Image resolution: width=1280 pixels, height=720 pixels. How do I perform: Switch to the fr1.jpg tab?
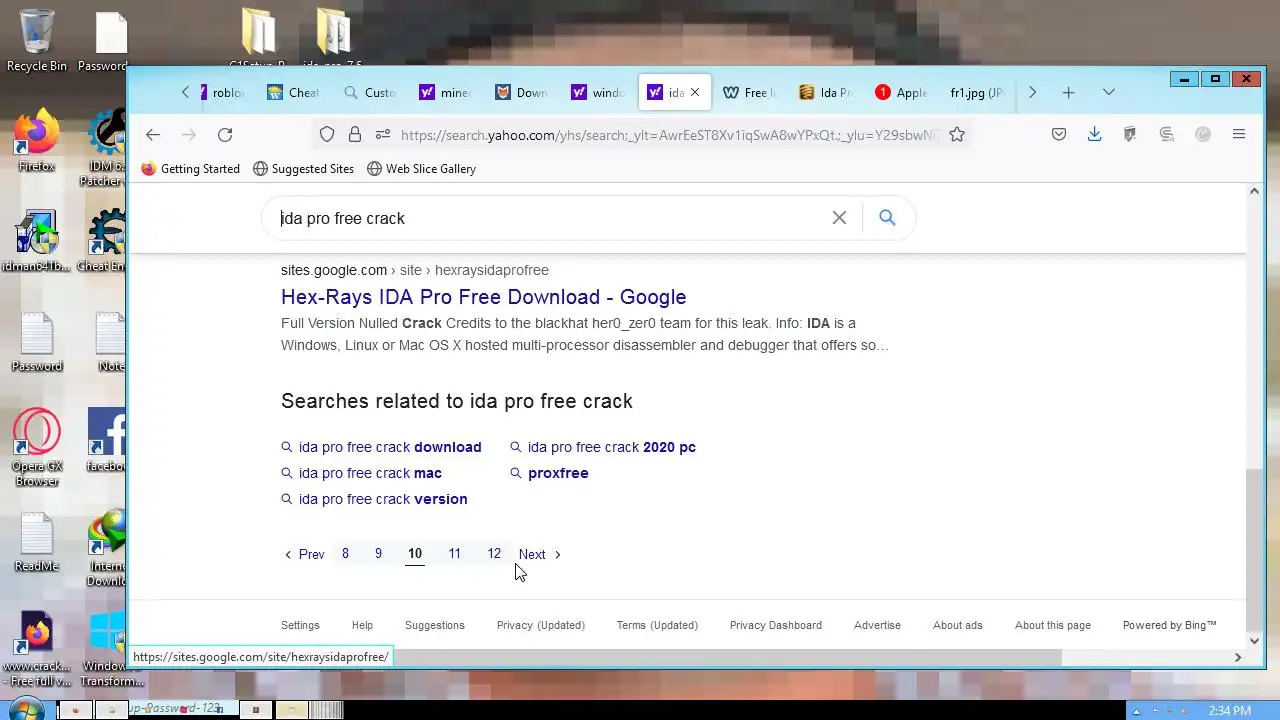[977, 93]
